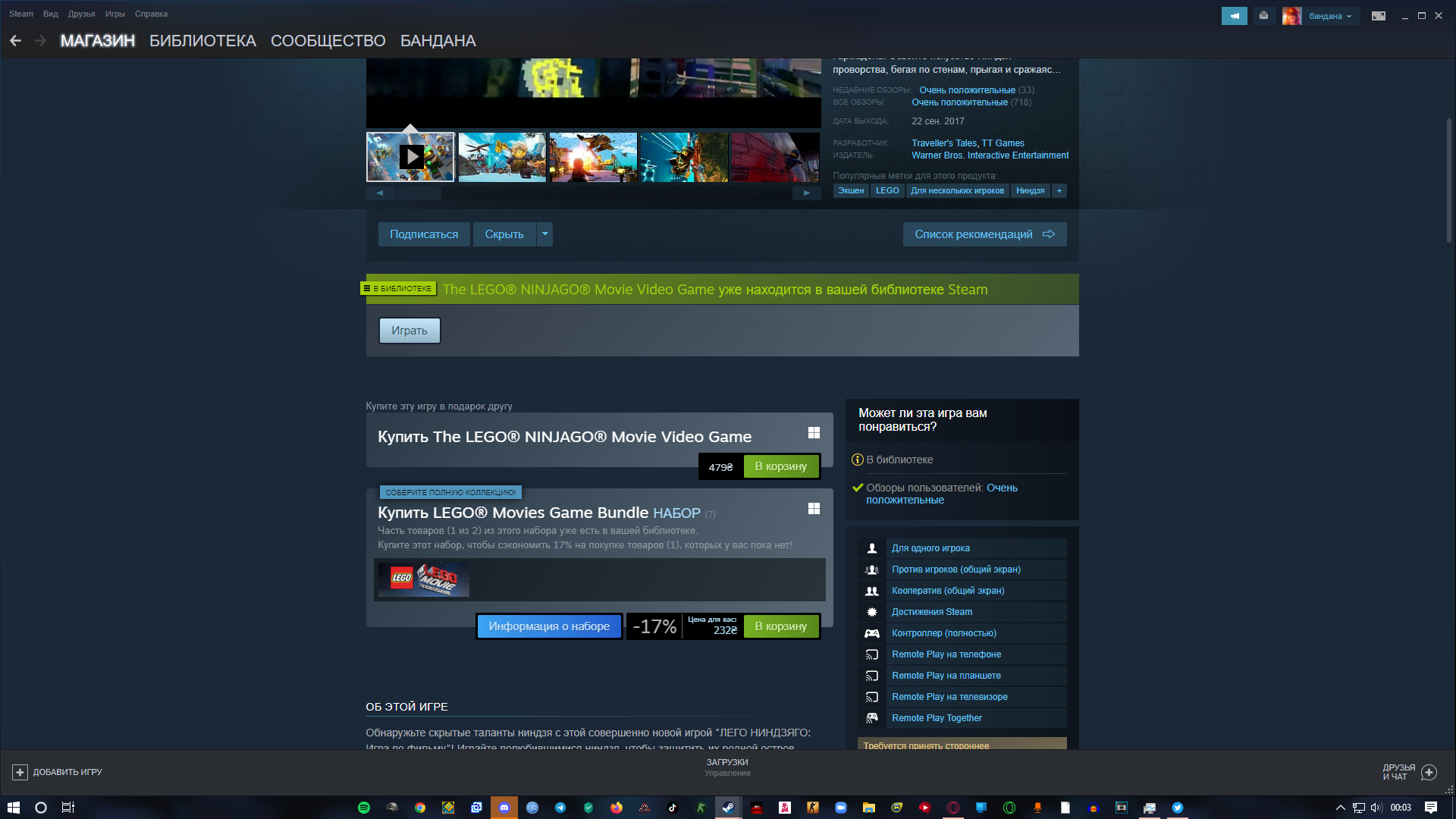
Task: Open ЗАГРУЗКИ management
Action: coord(727,767)
